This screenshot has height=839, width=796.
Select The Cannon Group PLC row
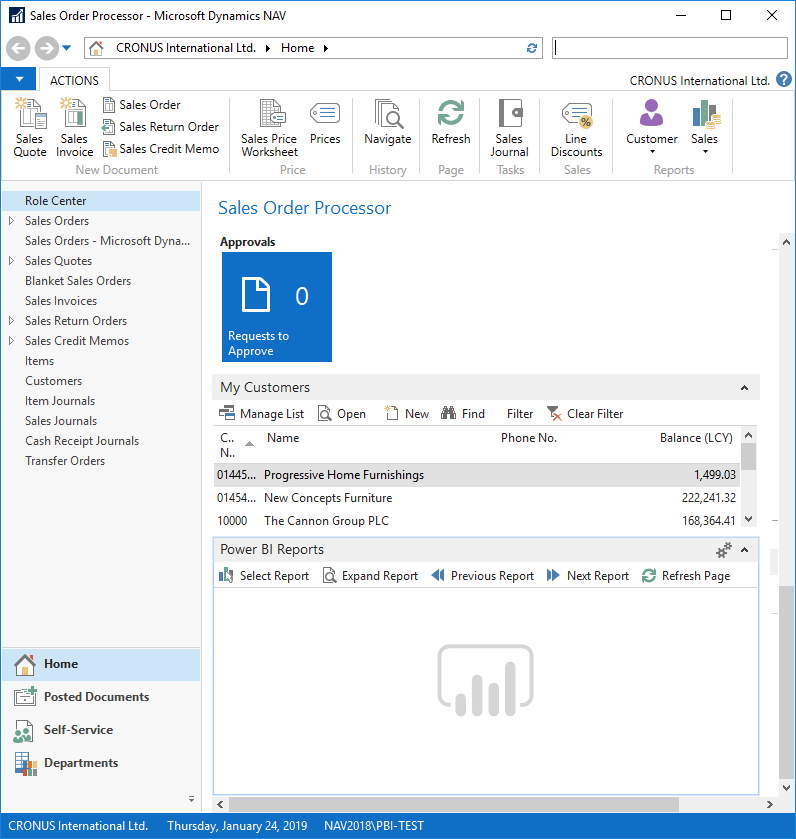coord(477,521)
